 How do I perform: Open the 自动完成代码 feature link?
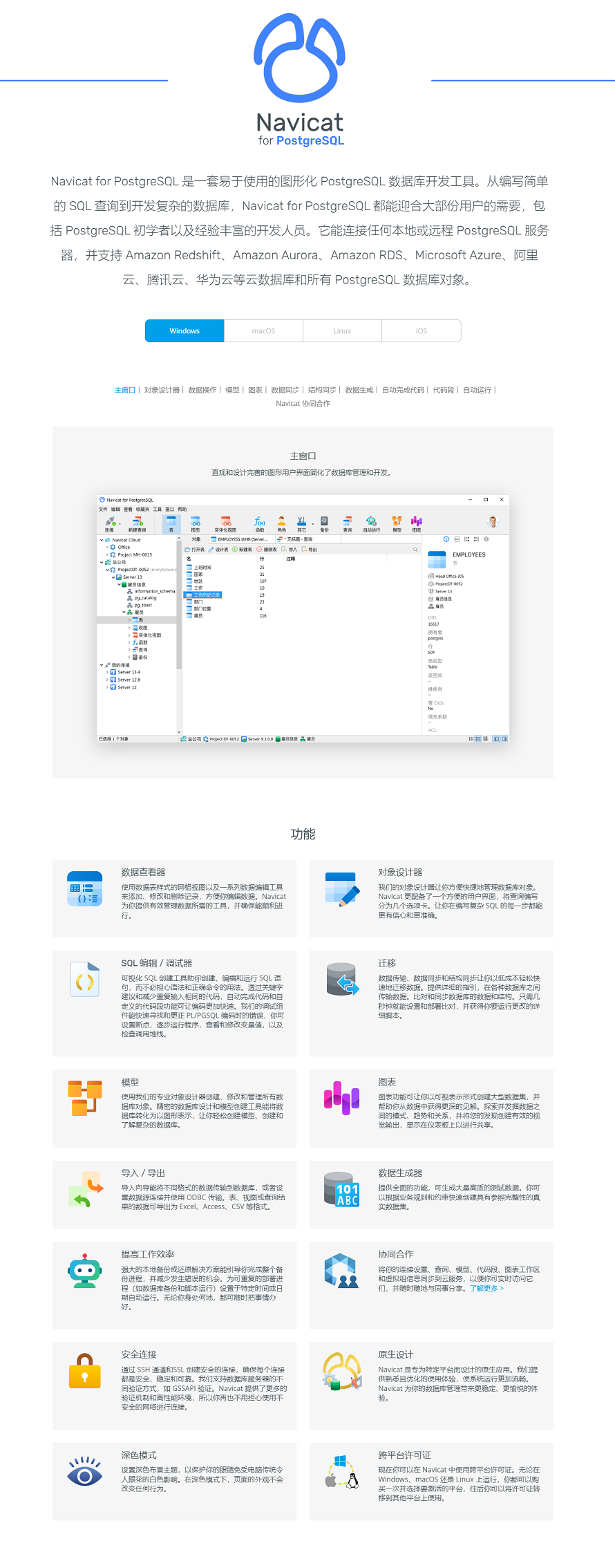coord(403,390)
